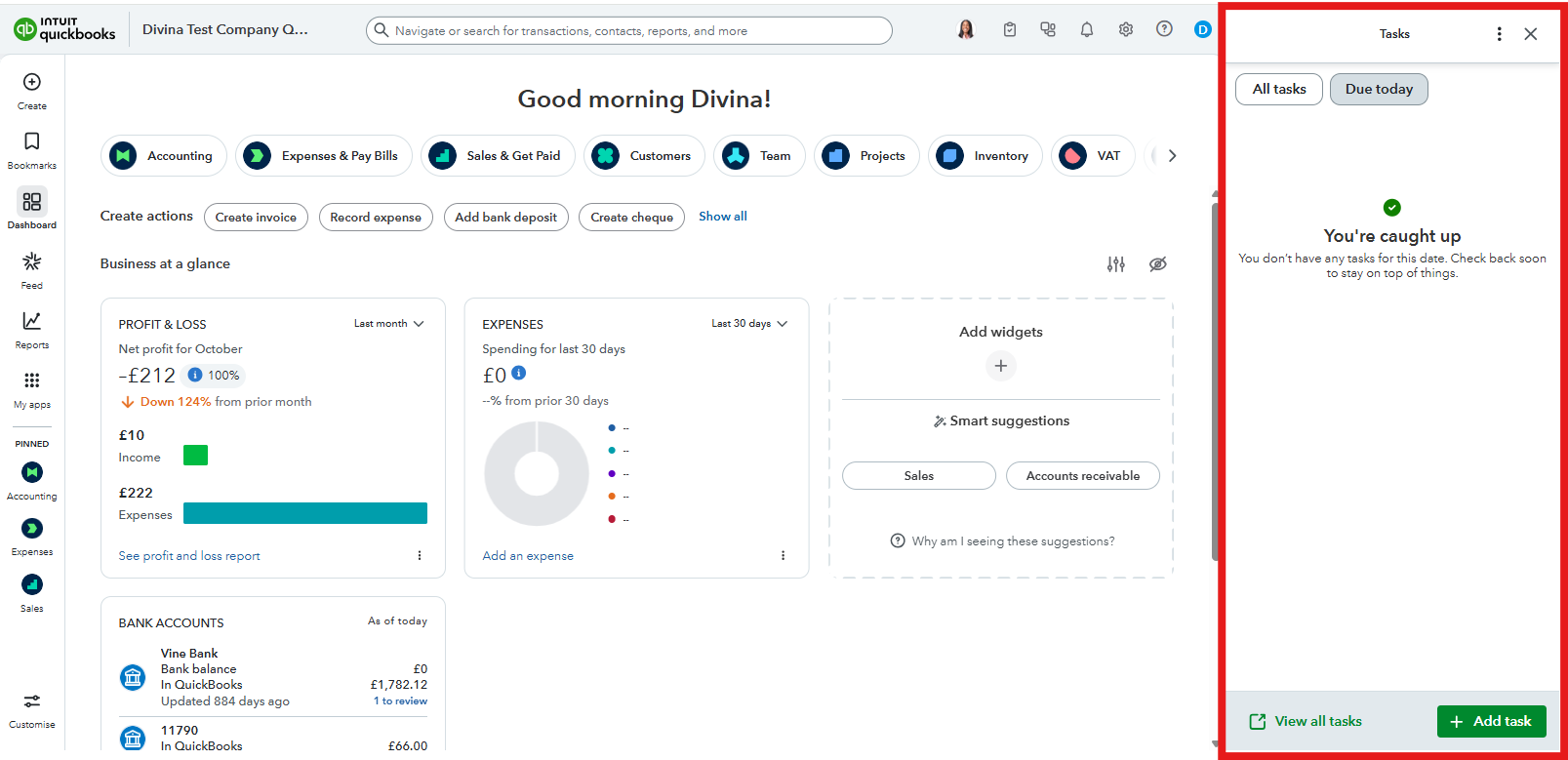Screen dimensions: 1568x760
Task: Select the All tasks filter
Action: [x=1278, y=89]
